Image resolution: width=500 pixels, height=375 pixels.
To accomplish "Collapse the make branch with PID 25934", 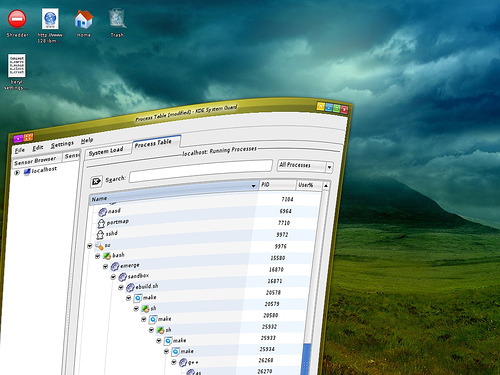I will [x=166, y=351].
